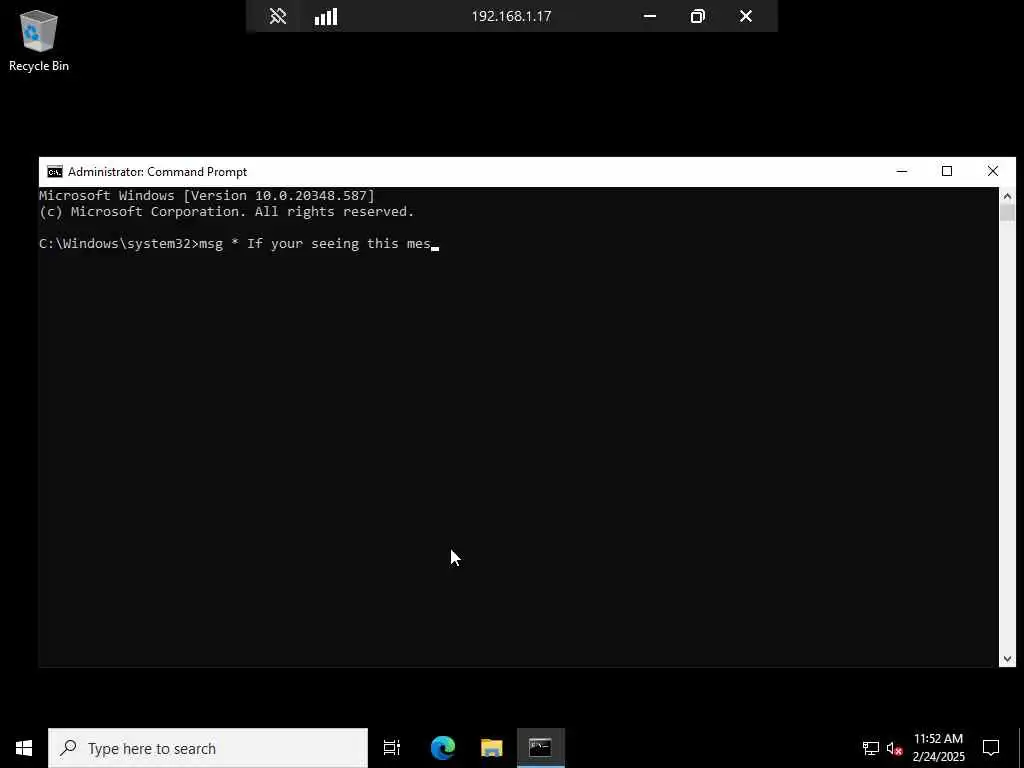Check the connection signal strength icon

[326, 16]
